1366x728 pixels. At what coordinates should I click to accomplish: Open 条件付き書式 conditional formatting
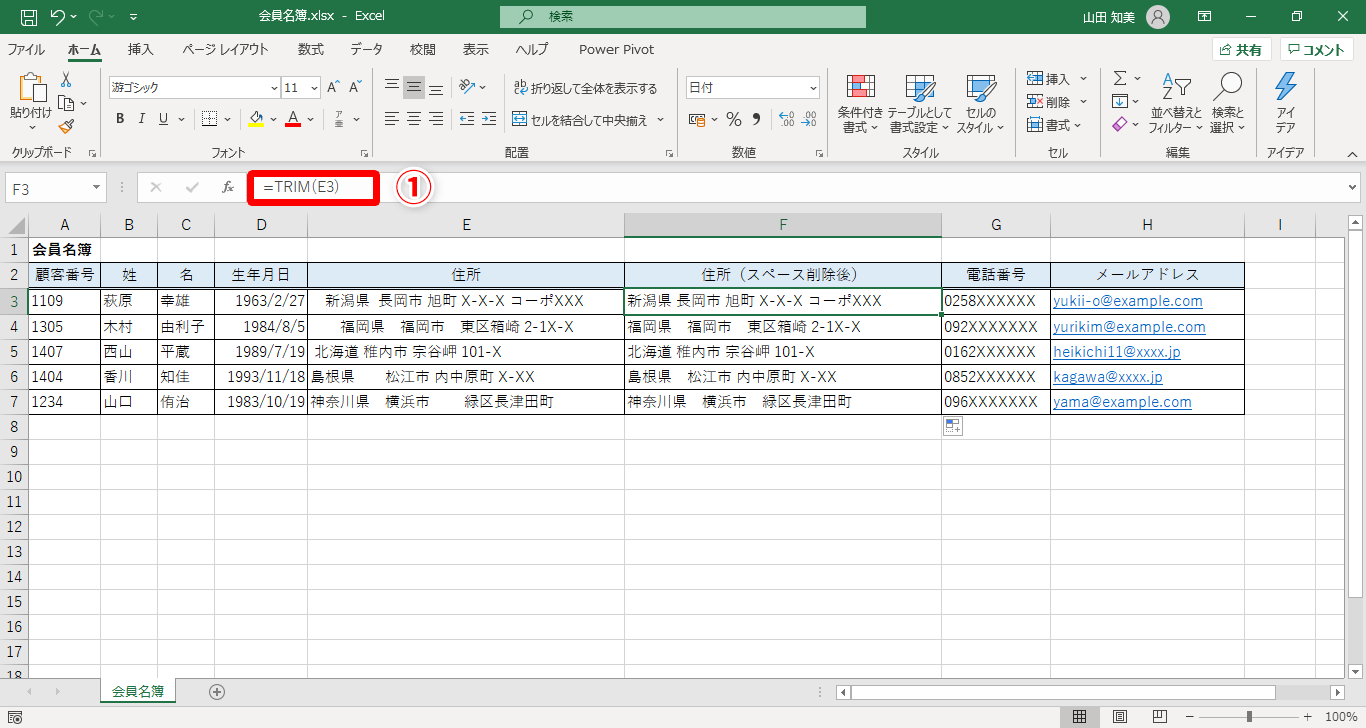coord(860,104)
